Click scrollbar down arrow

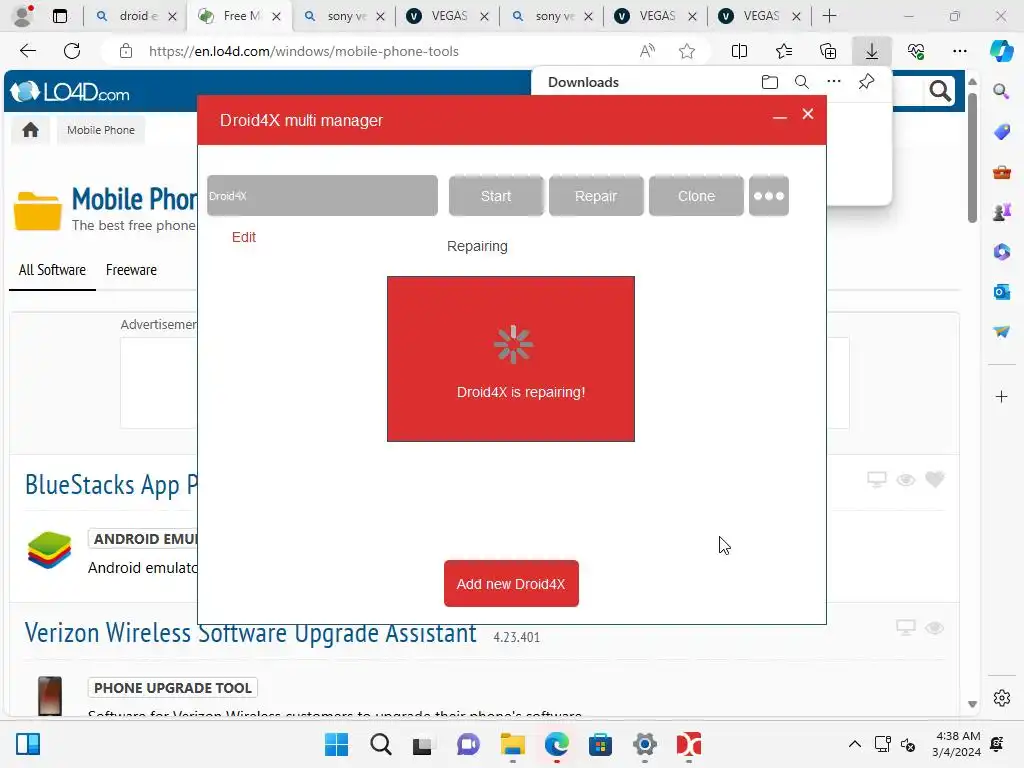coord(972,704)
